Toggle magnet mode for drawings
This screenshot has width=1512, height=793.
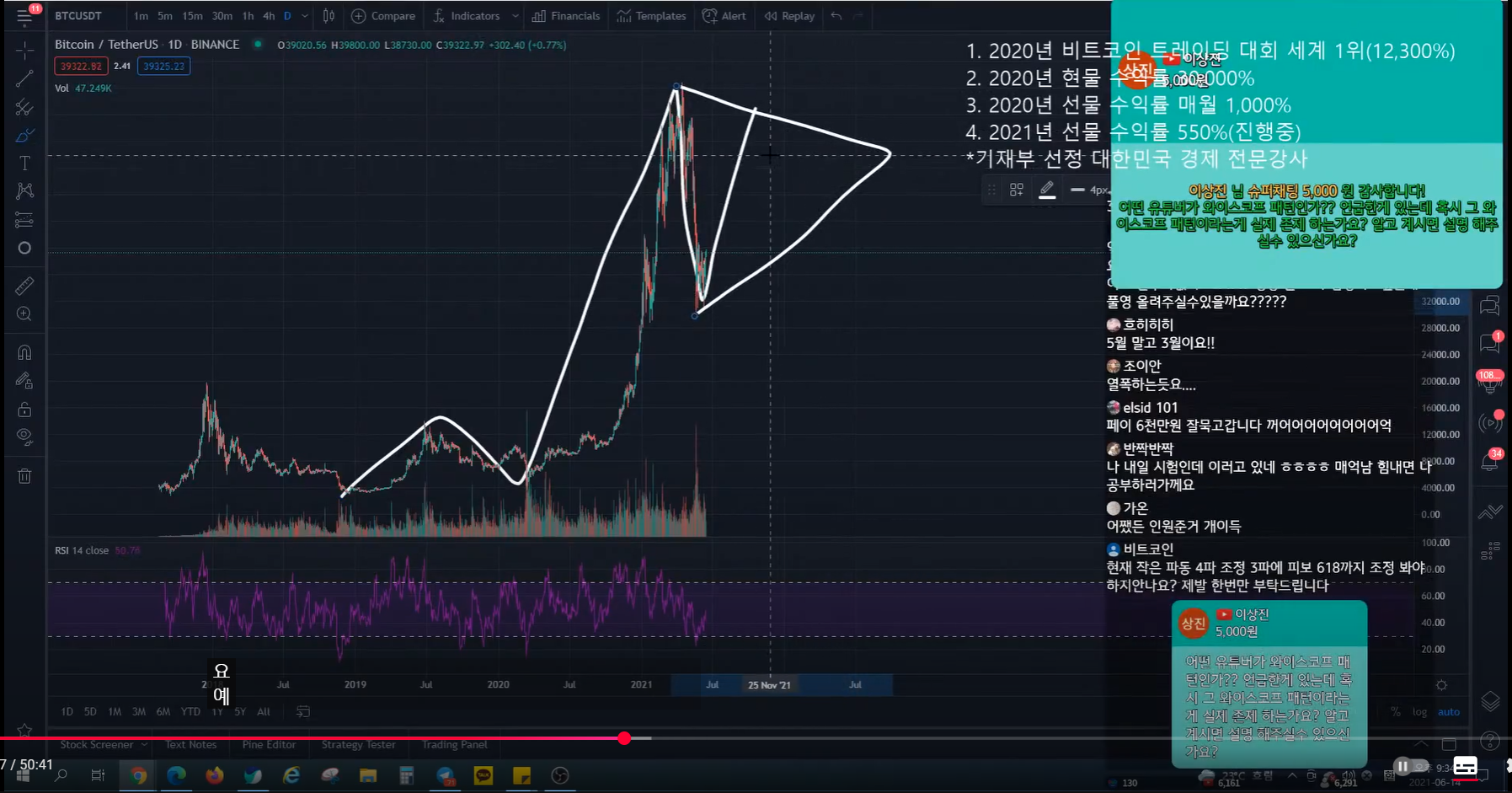click(24, 352)
